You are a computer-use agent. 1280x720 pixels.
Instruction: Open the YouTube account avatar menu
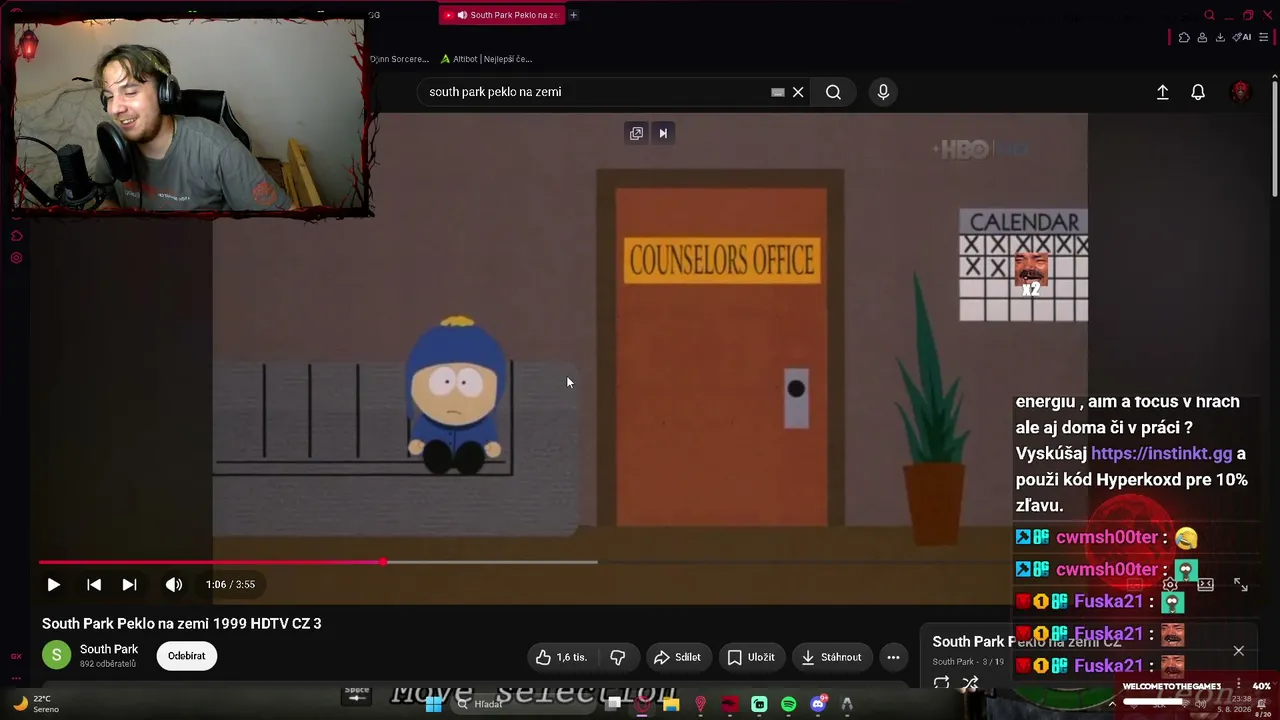coord(1241,92)
